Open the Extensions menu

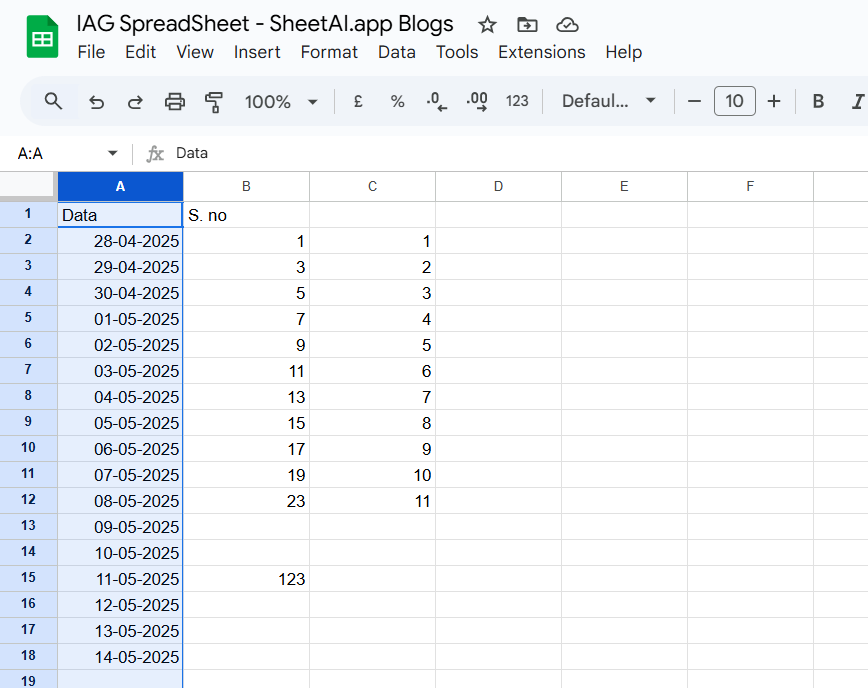[541, 52]
